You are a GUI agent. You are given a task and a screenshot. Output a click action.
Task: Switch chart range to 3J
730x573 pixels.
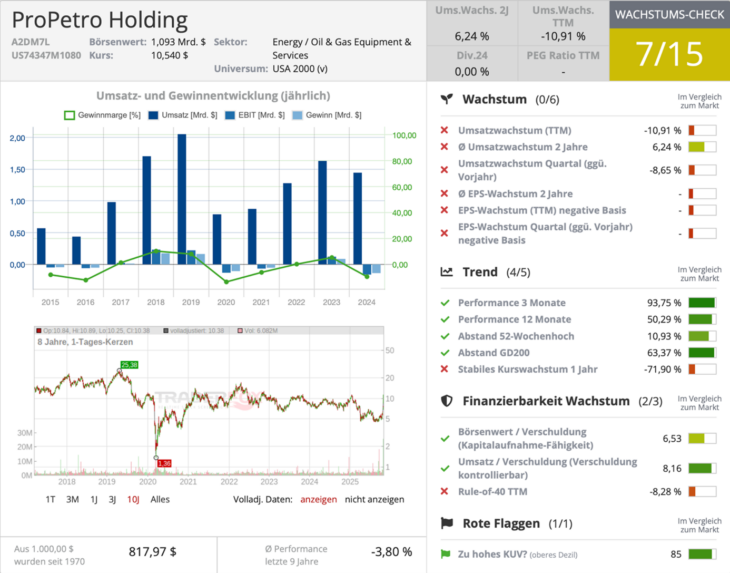(x=113, y=499)
